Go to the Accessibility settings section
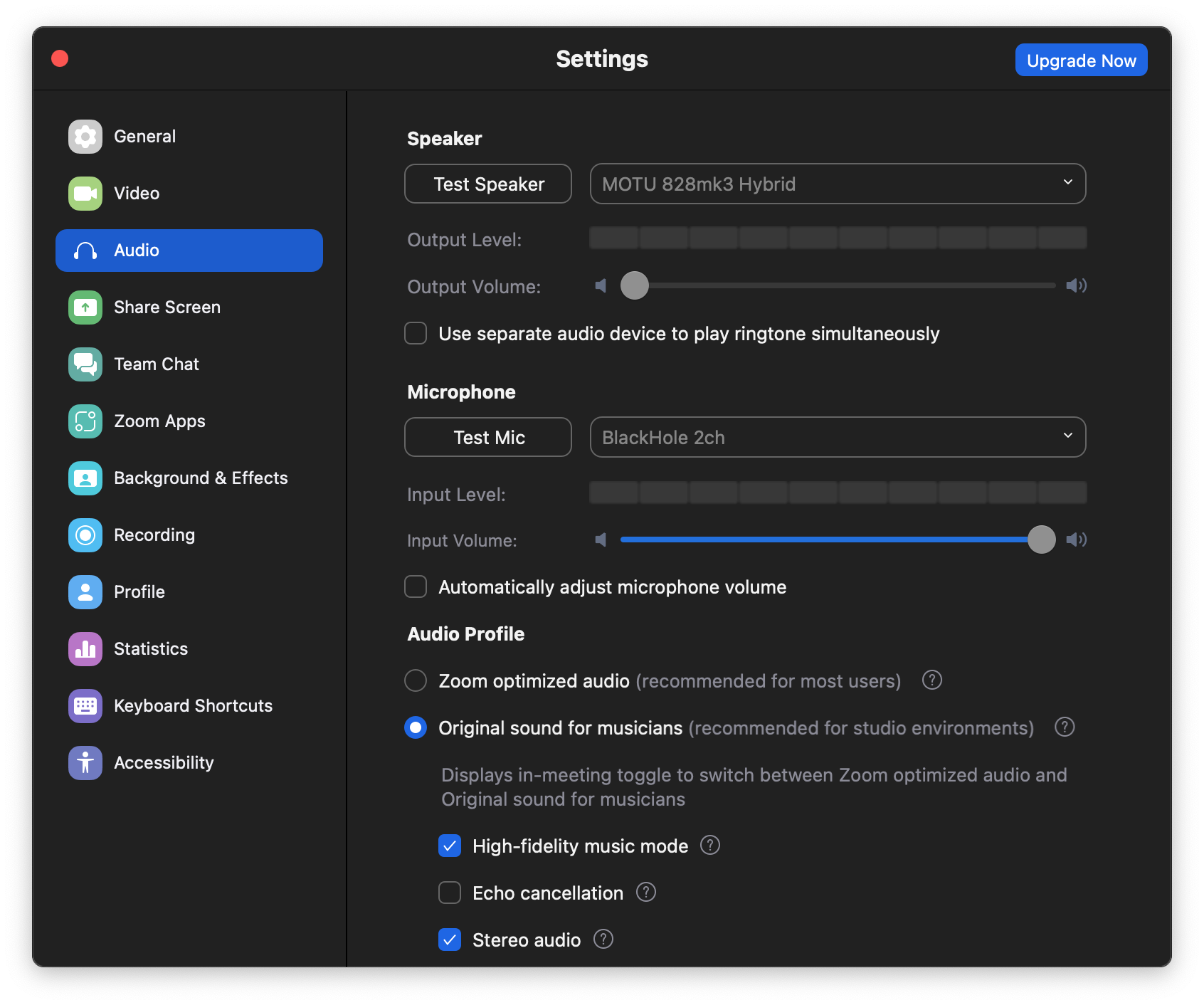The height and width of the screenshot is (1005, 1204). tap(164, 763)
